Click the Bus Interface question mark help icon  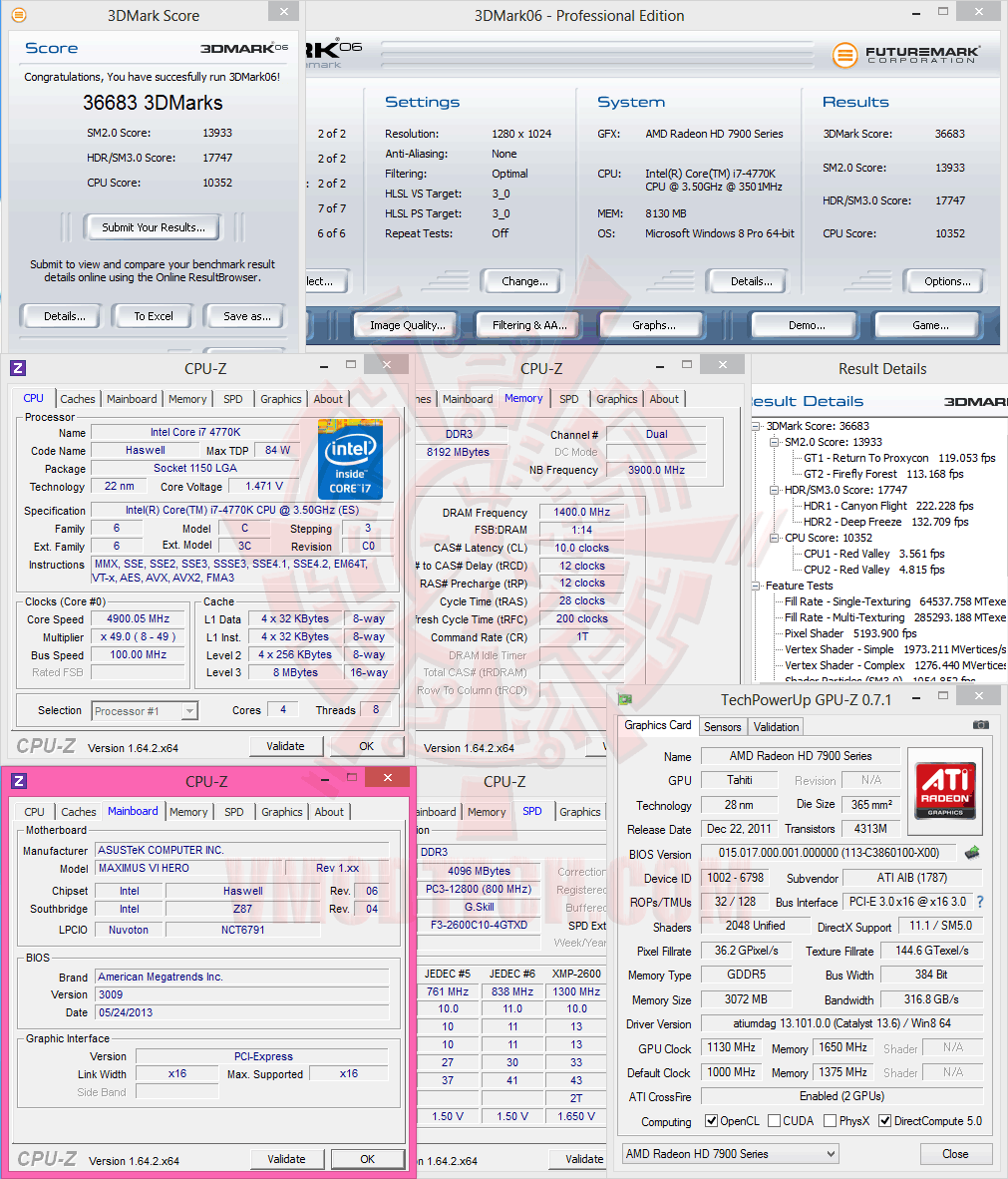979,902
